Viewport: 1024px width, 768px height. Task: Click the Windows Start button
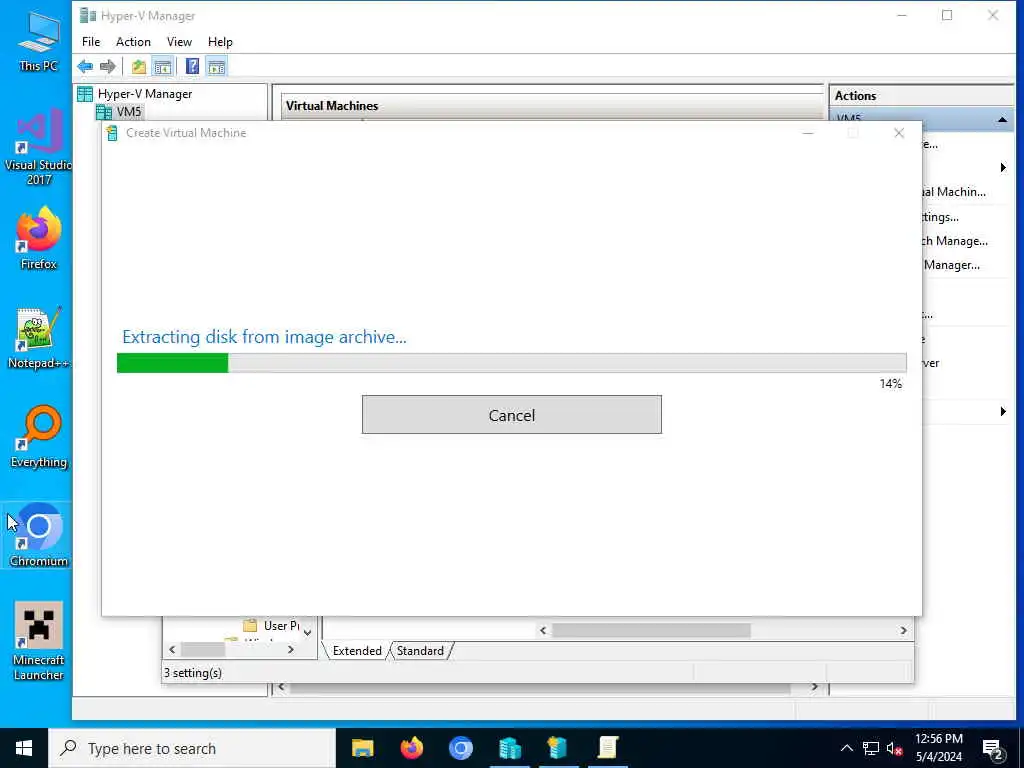click(x=24, y=748)
